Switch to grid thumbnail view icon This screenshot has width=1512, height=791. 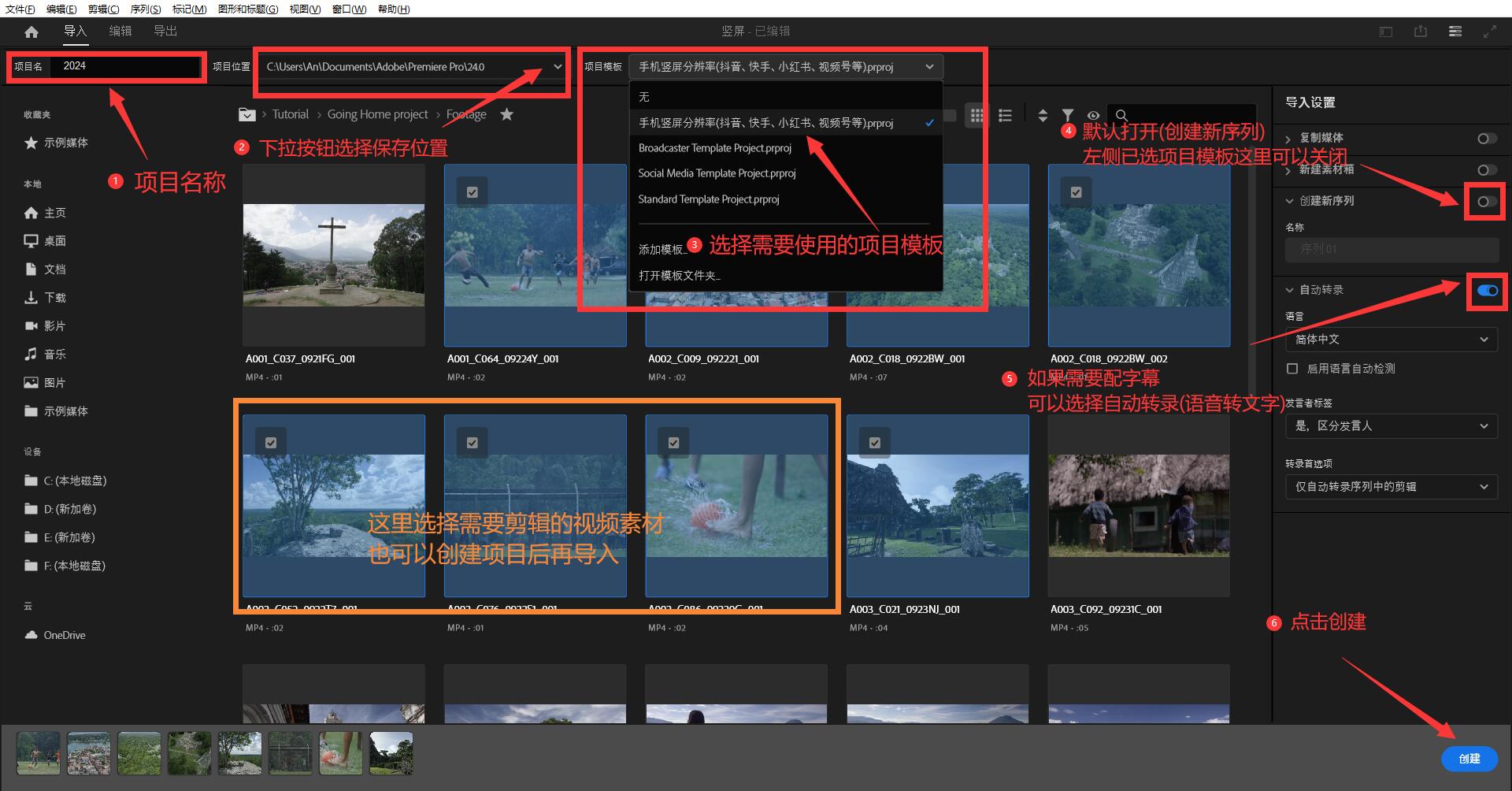pyautogui.click(x=976, y=115)
